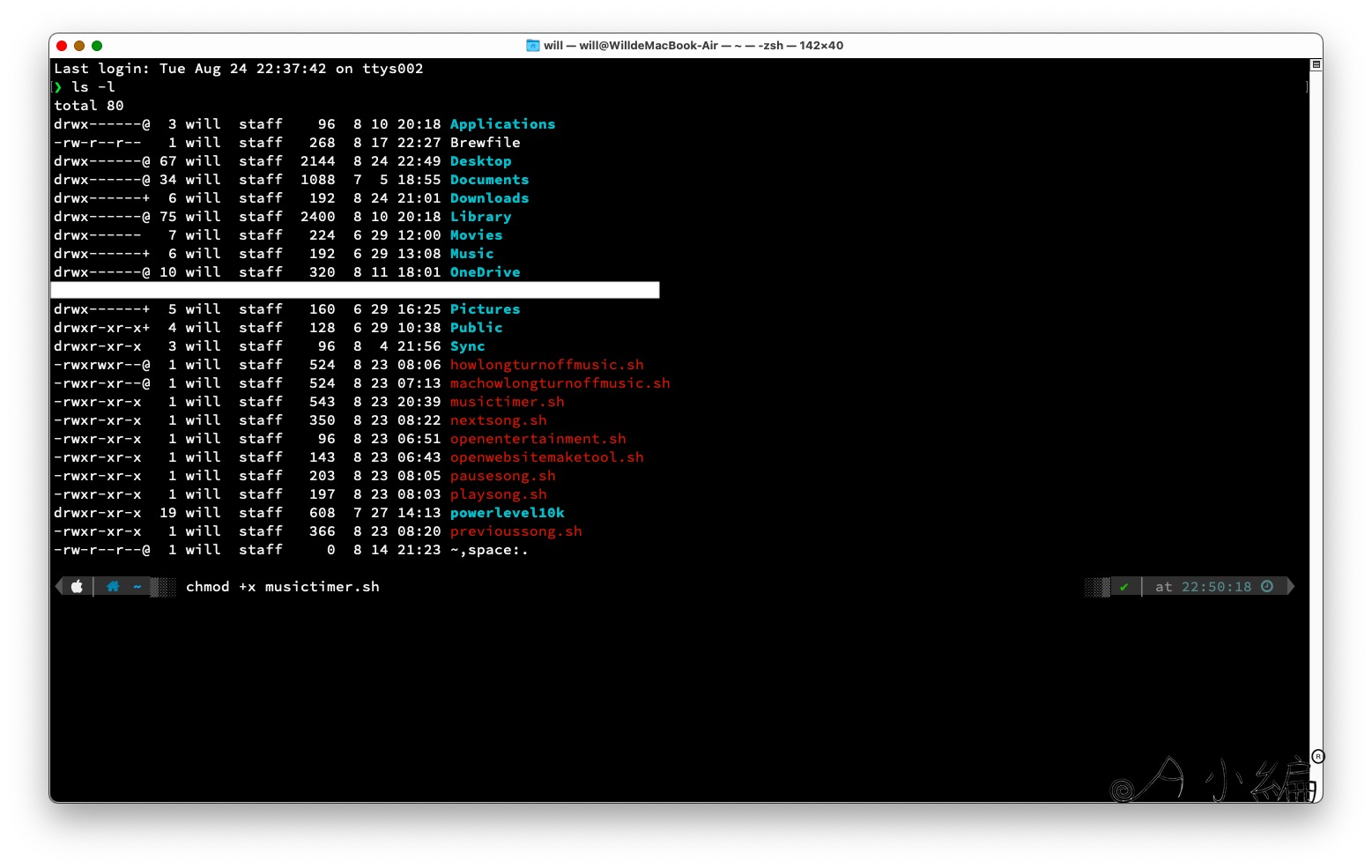Click howlongturnoffmusic.sh file name

(546, 365)
